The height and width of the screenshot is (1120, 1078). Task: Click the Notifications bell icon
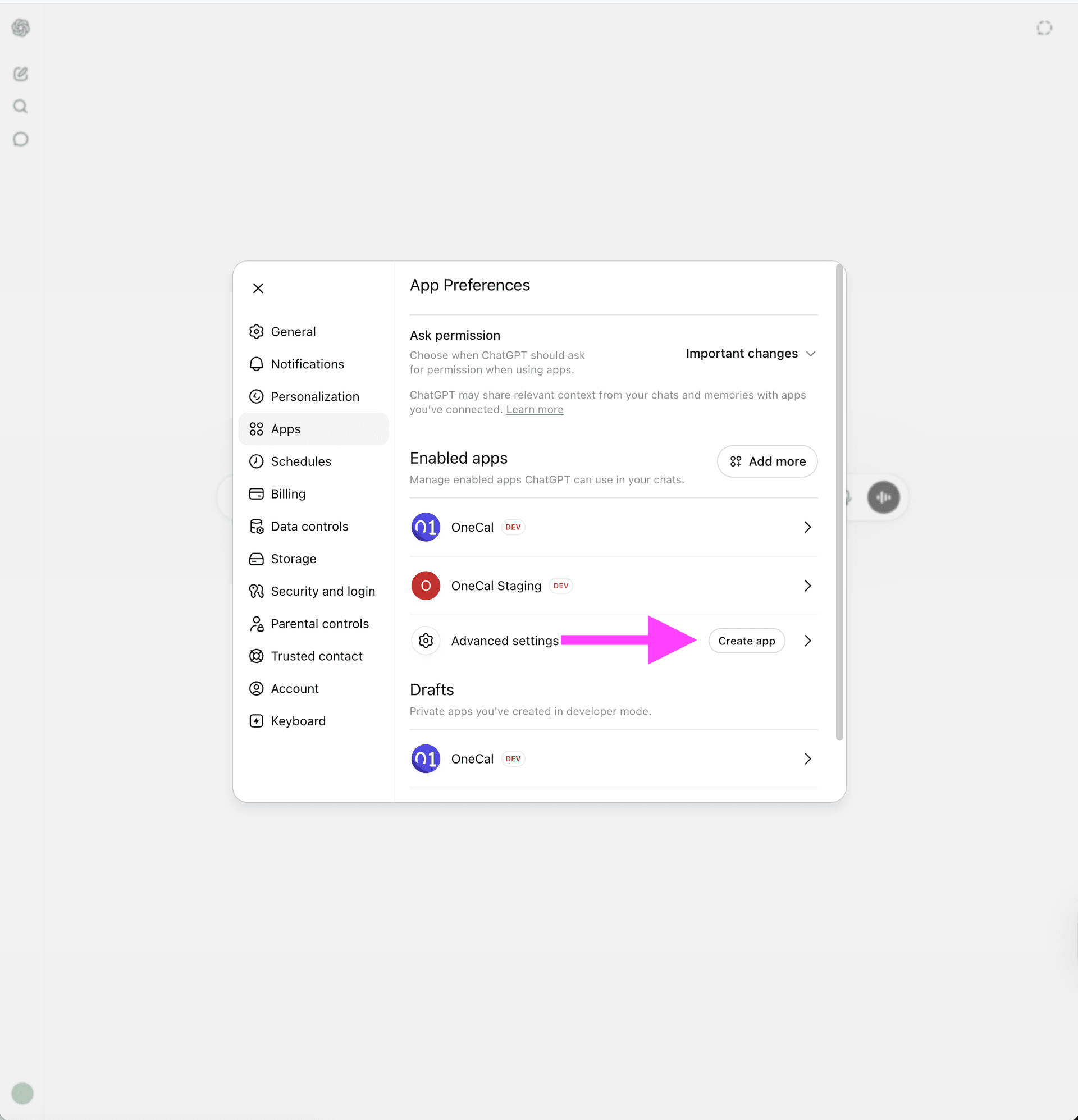[257, 364]
